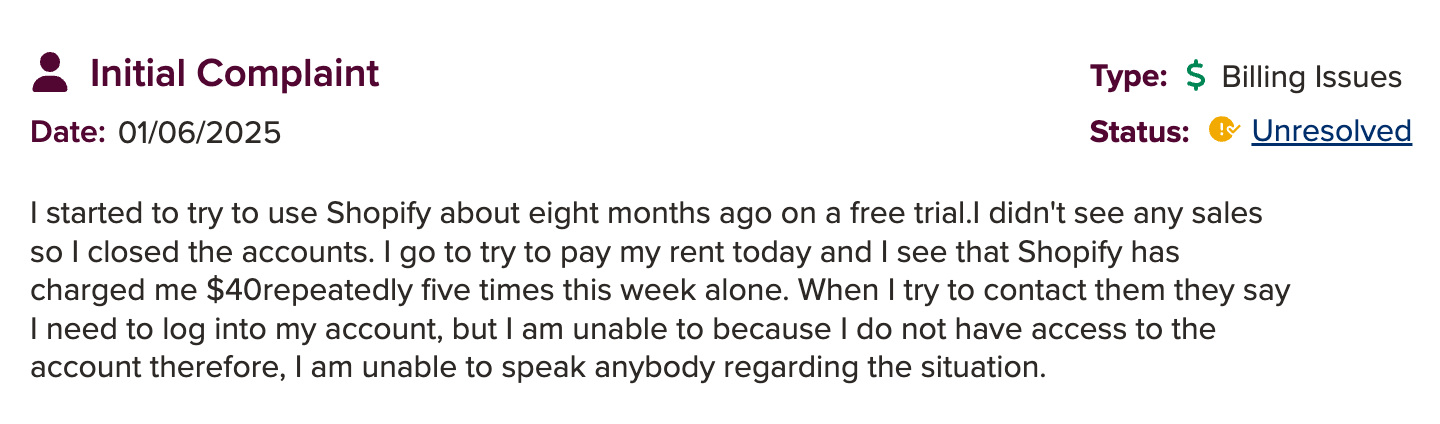The width and height of the screenshot is (1440, 424).
Task: Select the Status label
Action: click(x=1139, y=131)
